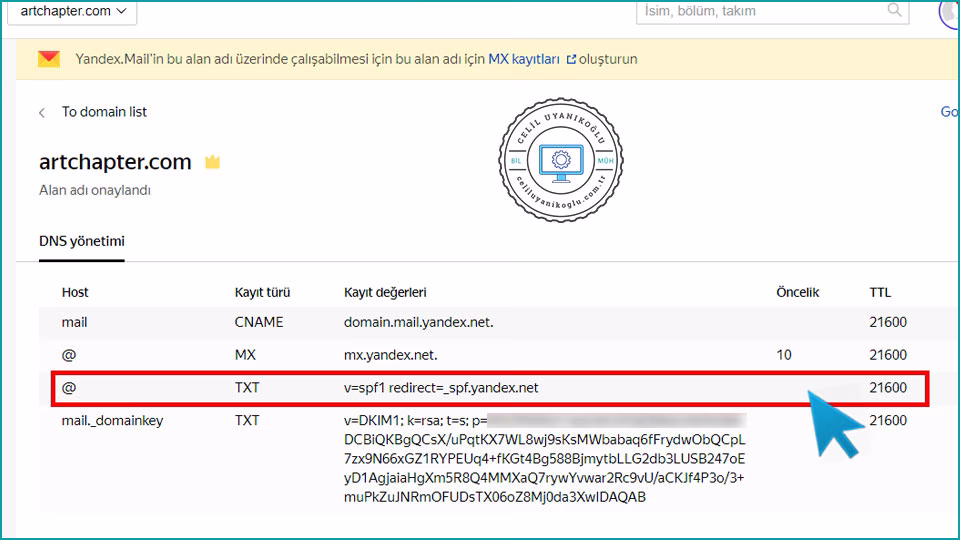960x540 pixels.
Task: Click the TTL 21600 of CNAME row
Action: pyautogui.click(x=888, y=323)
